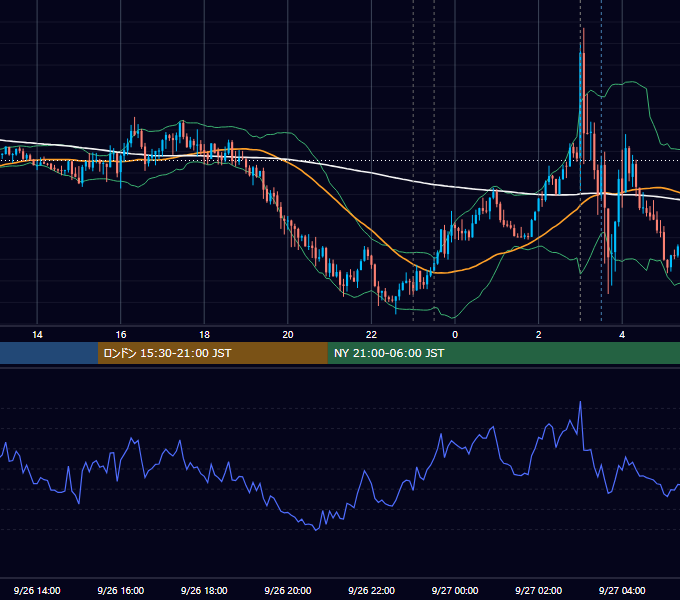This screenshot has width=680, height=600.
Task: Click the NY 21:00-06:00 JST session bar
Action: click(x=503, y=353)
